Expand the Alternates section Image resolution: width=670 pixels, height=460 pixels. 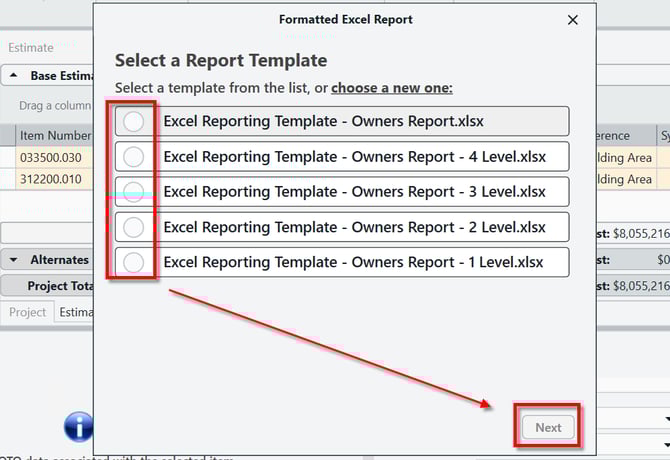14,260
